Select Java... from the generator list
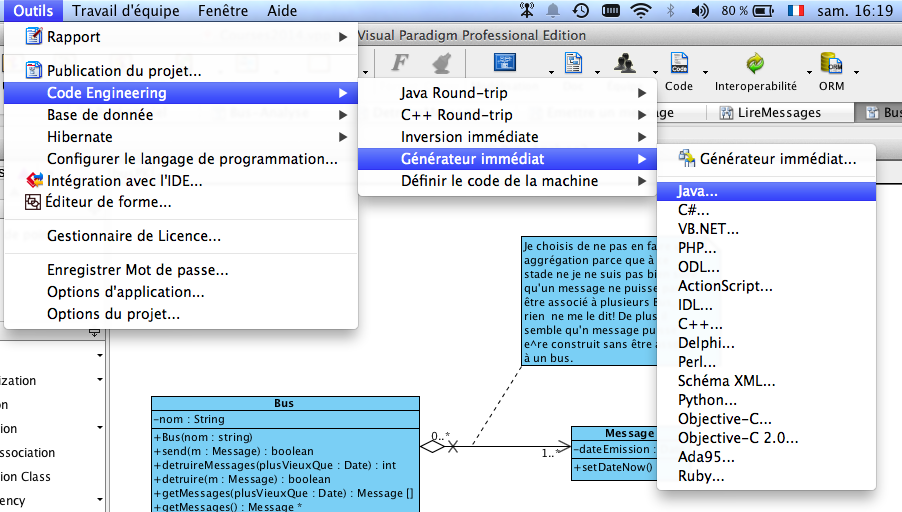 point(698,190)
